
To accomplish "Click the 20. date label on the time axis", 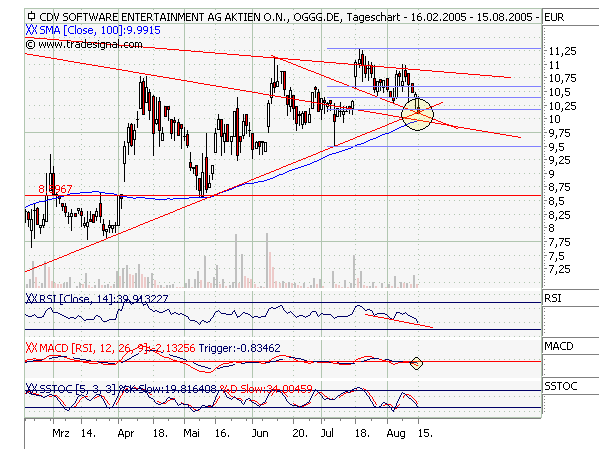I will (x=300, y=433).
